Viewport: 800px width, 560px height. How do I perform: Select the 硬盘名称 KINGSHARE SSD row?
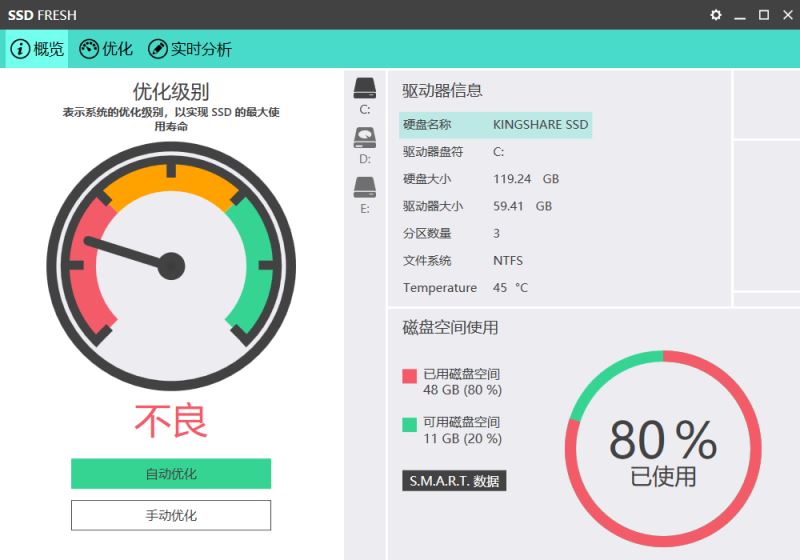click(495, 125)
